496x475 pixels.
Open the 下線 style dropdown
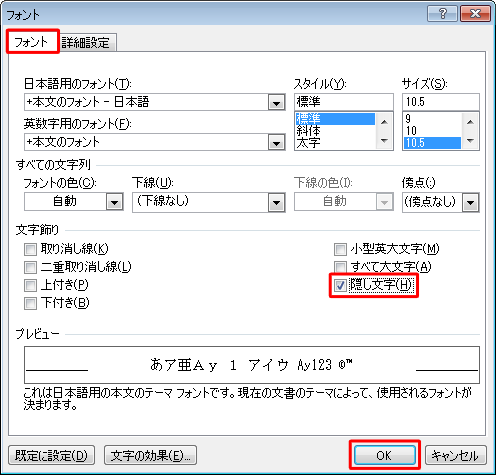click(x=276, y=202)
